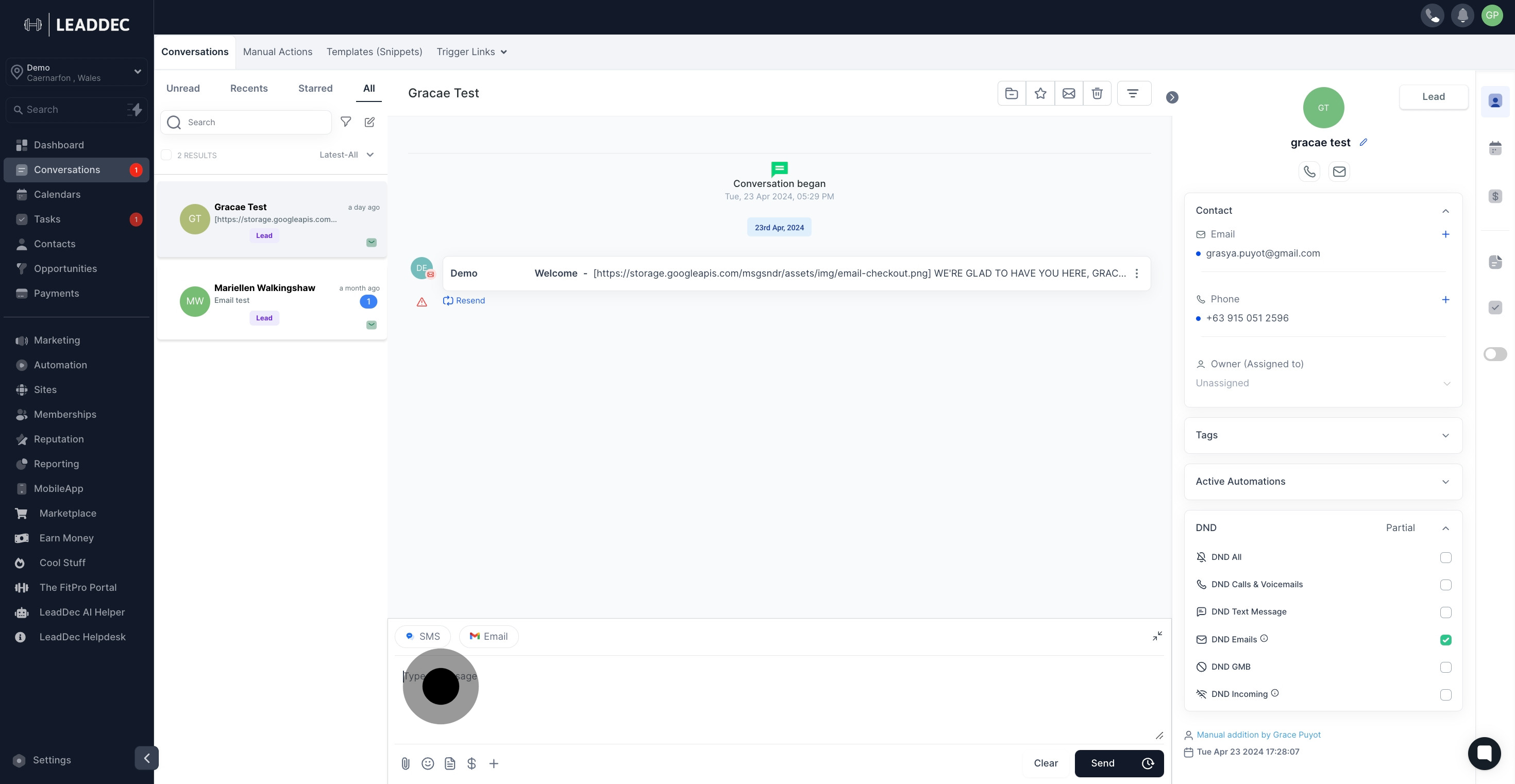
Task: Click the folder icon in conversation header
Action: click(1012, 93)
